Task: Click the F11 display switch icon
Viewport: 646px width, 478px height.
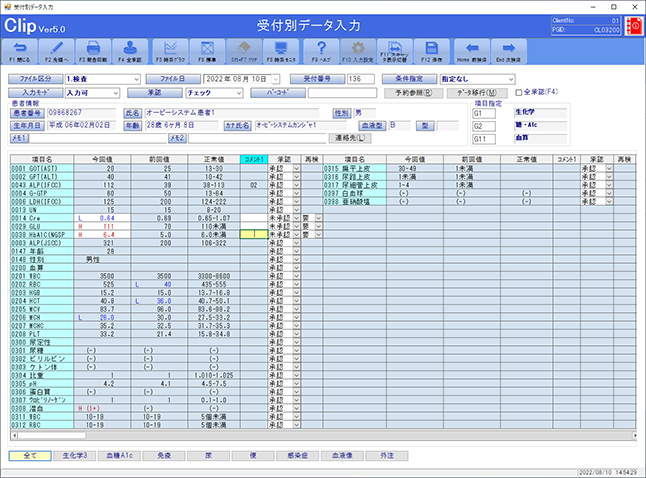Action: click(395, 52)
